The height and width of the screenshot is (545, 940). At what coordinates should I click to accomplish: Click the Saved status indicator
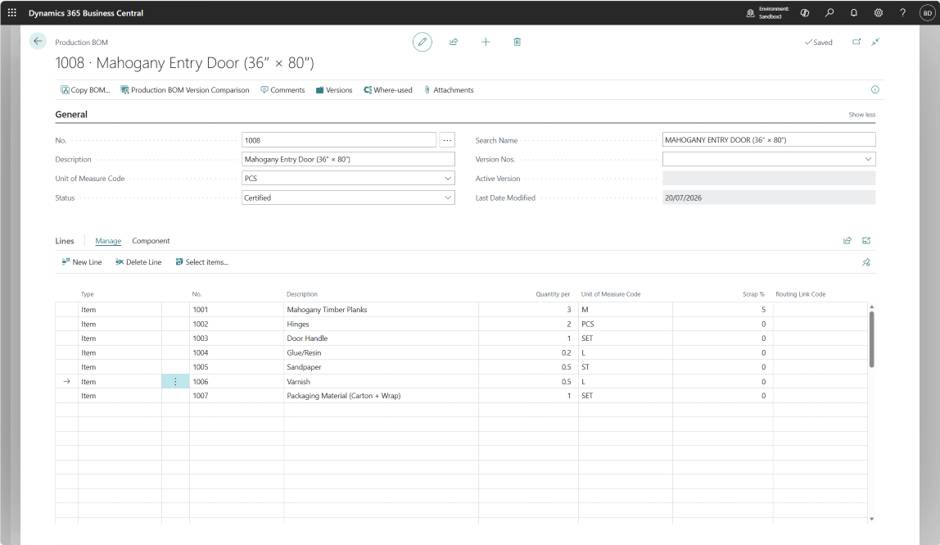(x=818, y=43)
